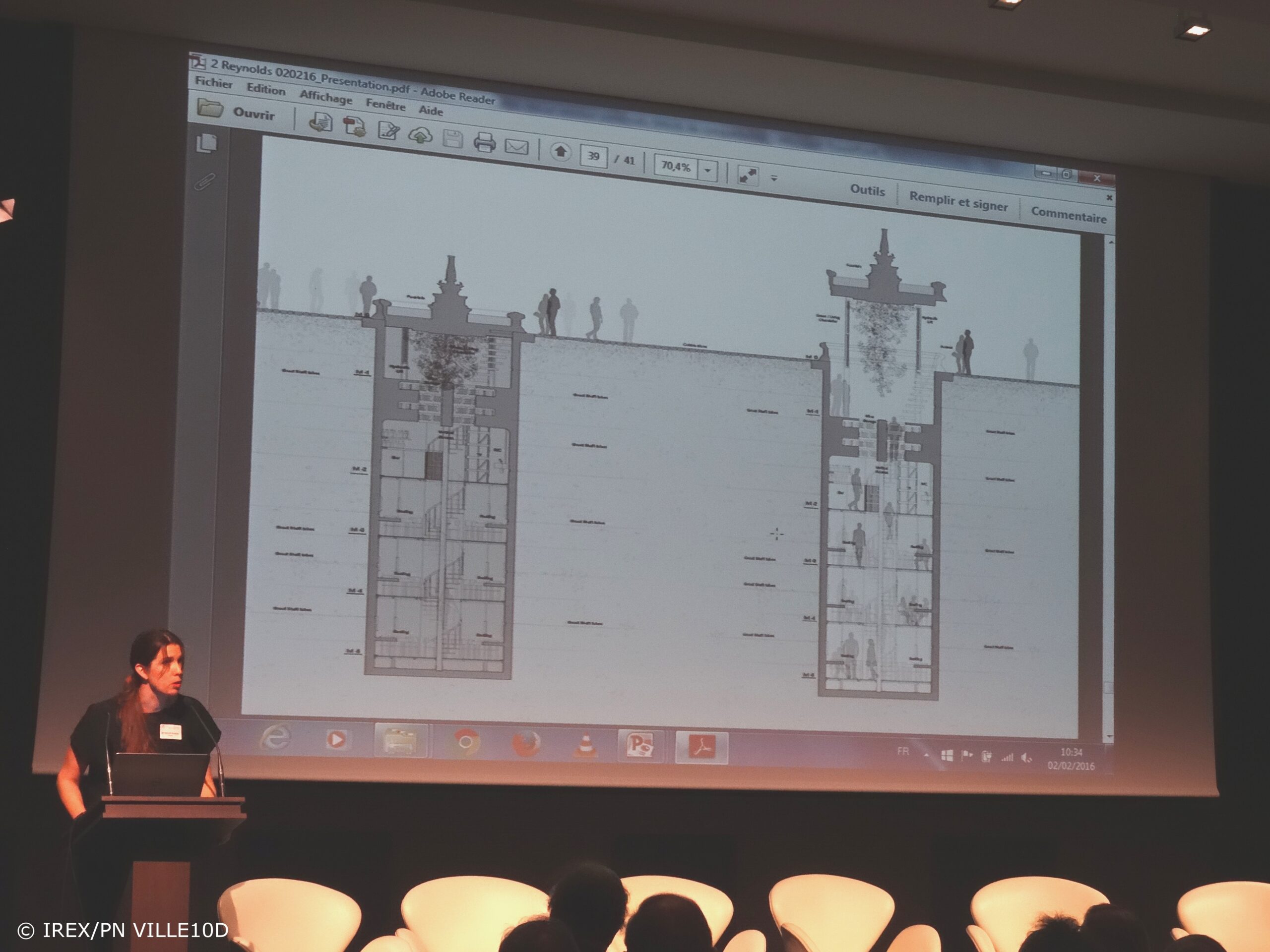
Task: Click the VLC cone in taskbar
Action: (585, 745)
